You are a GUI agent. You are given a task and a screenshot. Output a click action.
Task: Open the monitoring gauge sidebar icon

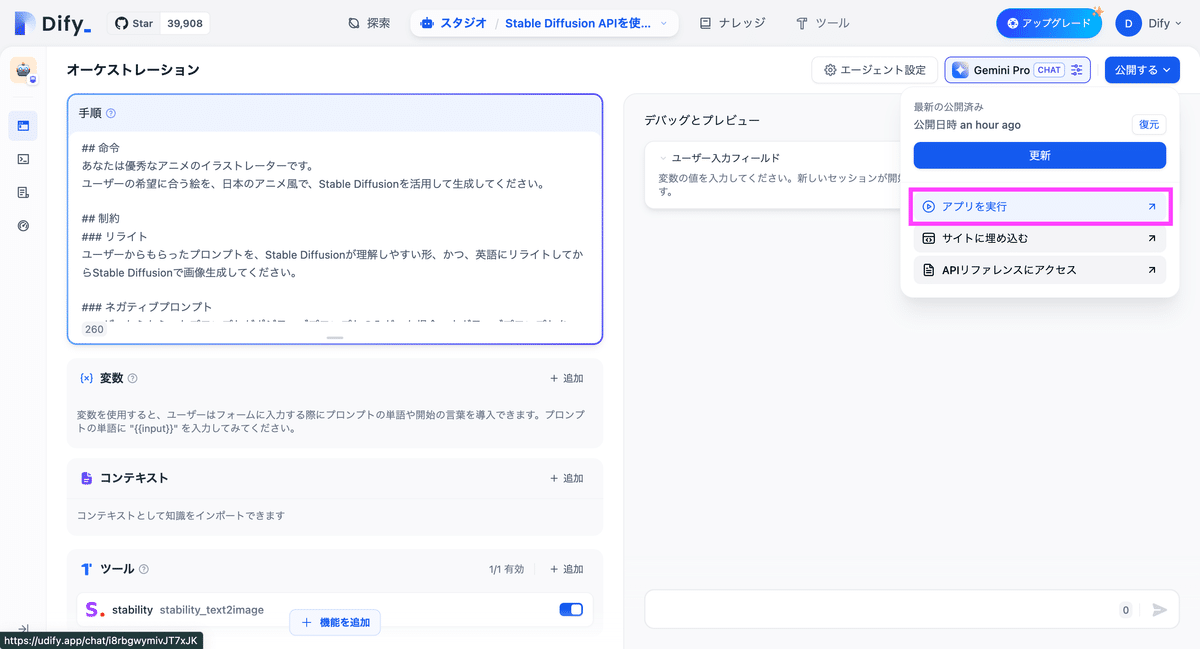click(23, 226)
